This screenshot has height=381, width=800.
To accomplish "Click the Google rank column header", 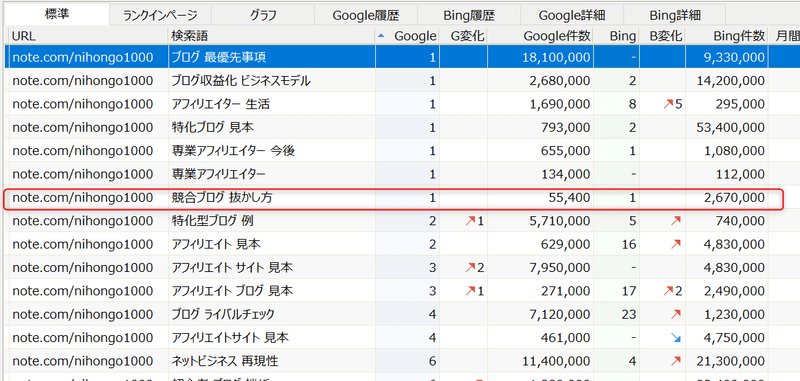I will pos(408,36).
